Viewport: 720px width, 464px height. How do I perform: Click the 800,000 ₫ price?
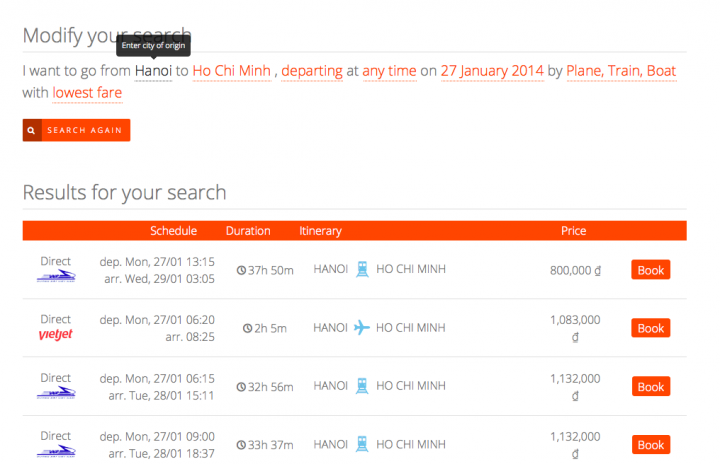click(575, 270)
